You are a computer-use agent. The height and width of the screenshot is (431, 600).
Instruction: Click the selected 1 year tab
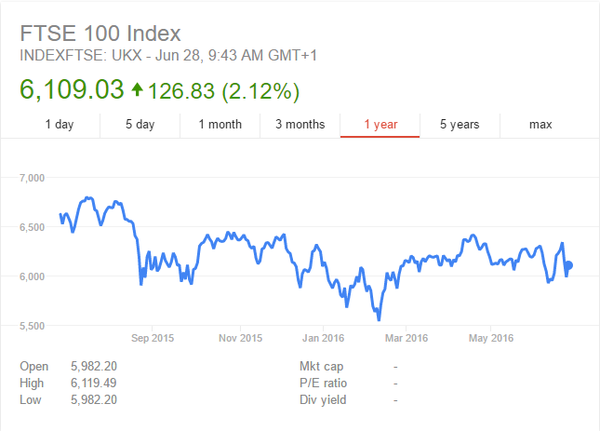pos(380,124)
